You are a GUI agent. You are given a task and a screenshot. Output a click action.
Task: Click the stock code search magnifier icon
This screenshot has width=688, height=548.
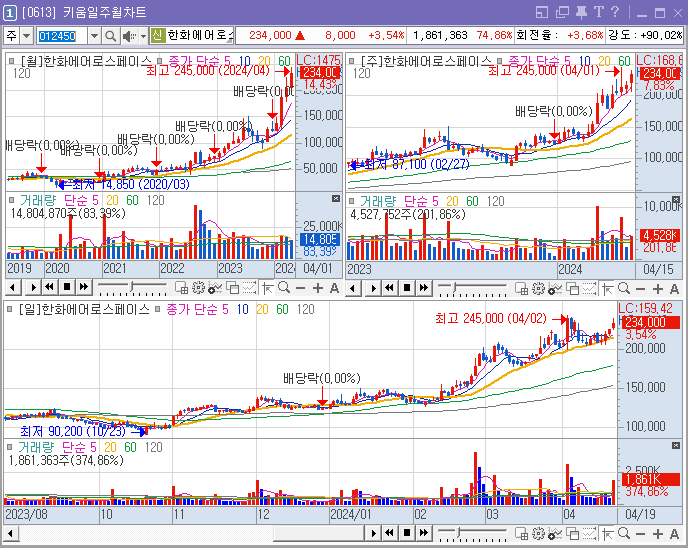(x=111, y=36)
